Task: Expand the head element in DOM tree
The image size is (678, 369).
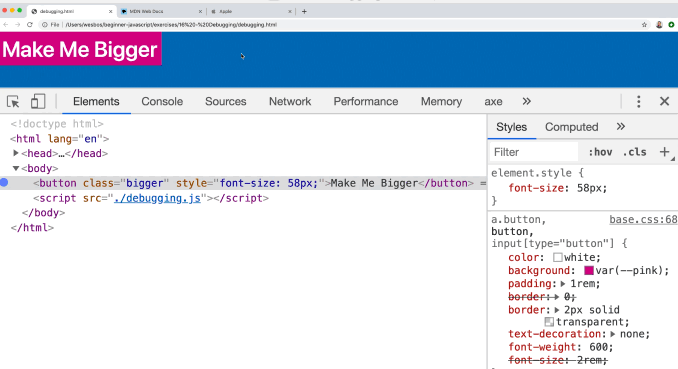Action: [x=16, y=153]
